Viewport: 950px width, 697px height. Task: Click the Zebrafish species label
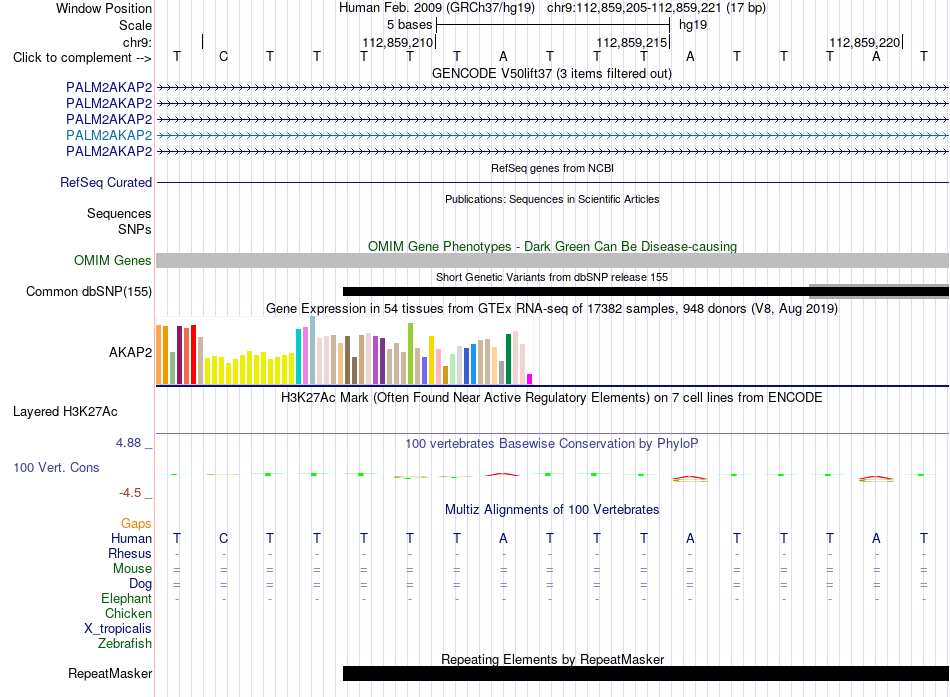[x=125, y=644]
